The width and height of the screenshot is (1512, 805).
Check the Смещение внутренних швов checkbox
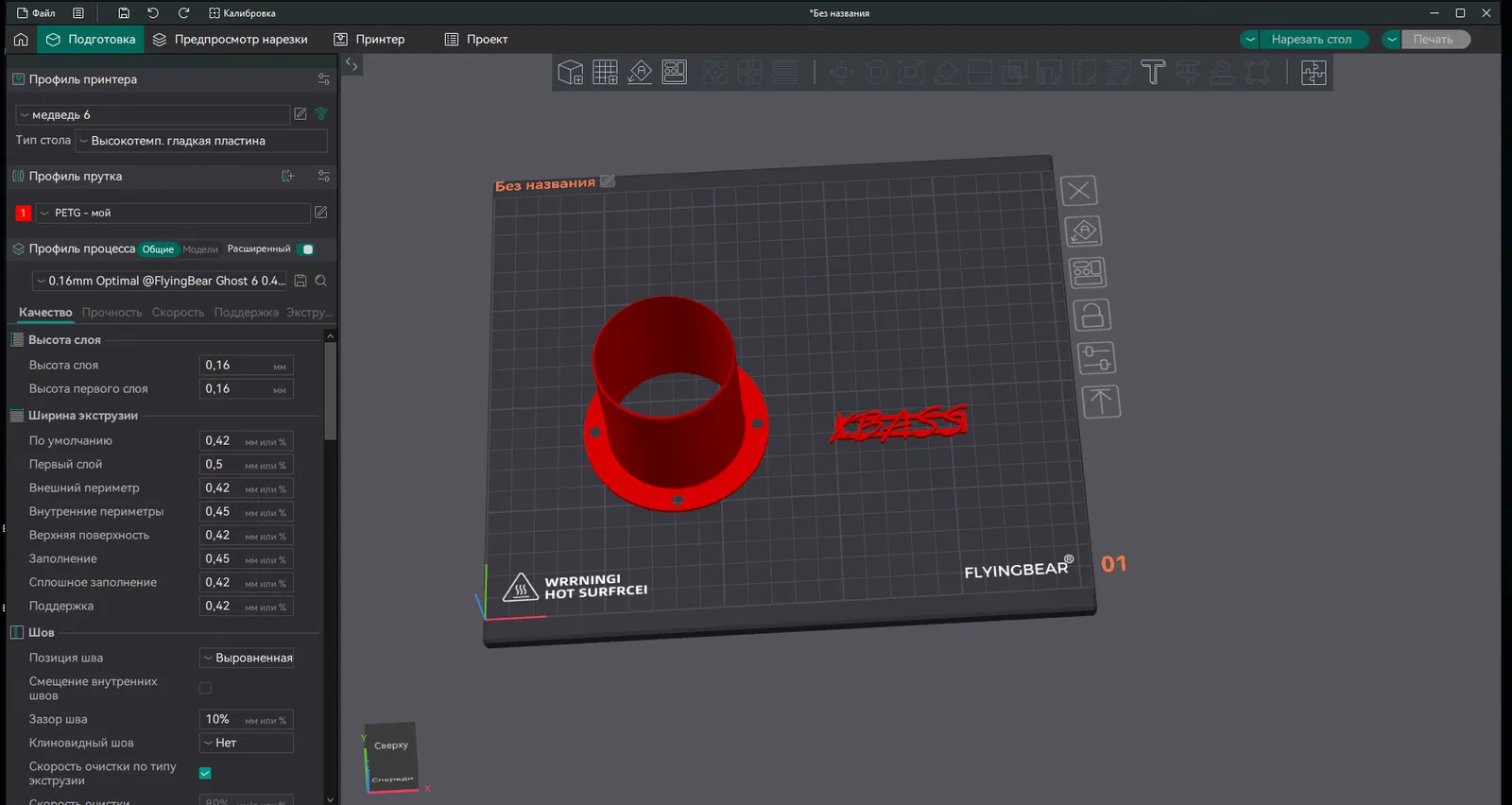point(205,689)
